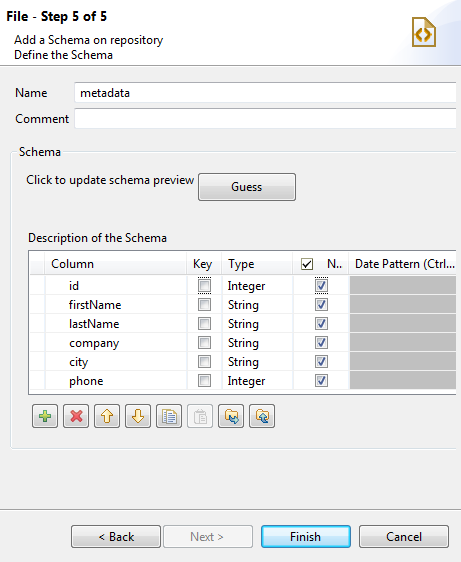This screenshot has height=562, width=461.
Task: Click the folder icon with down arrow
Action: pyautogui.click(x=231, y=416)
